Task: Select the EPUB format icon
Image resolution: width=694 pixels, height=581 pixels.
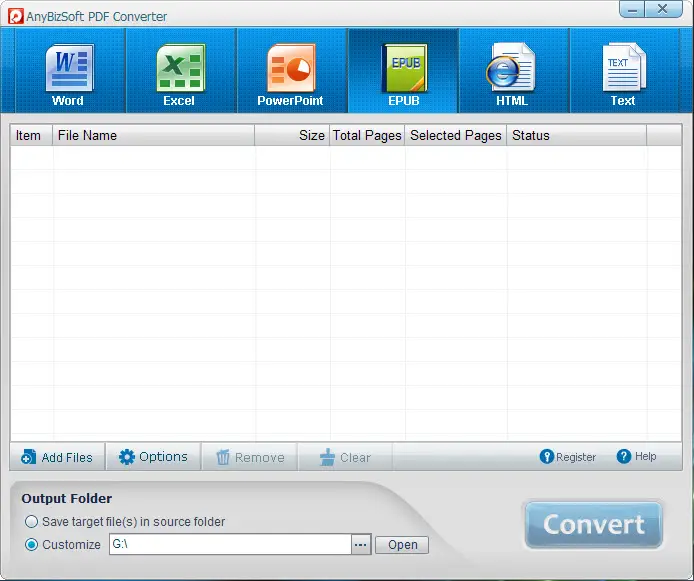Action: coord(403,71)
